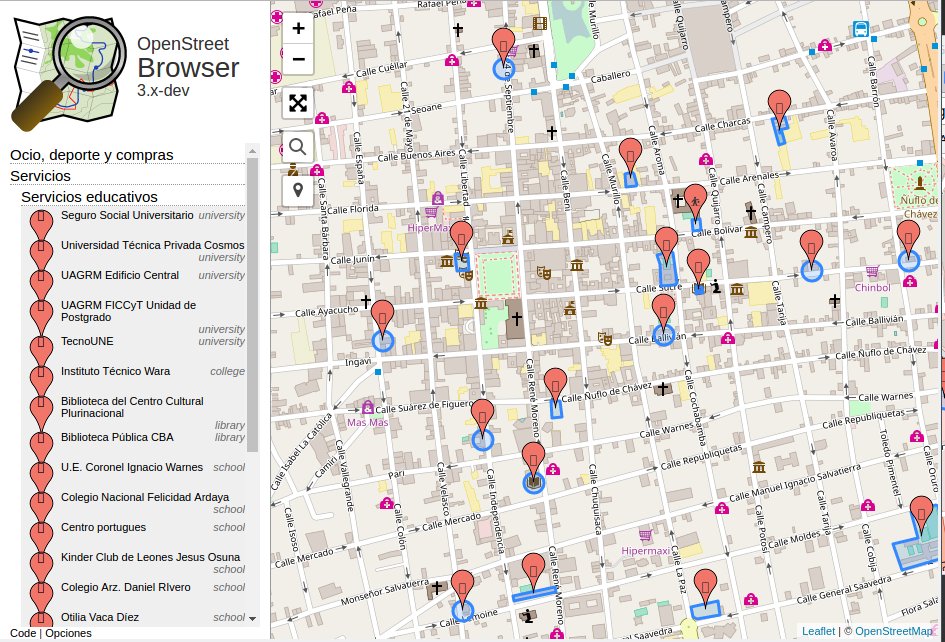The height and width of the screenshot is (642, 945).
Task: Select UAGRM Edificio Central in list
Action: coord(120,275)
